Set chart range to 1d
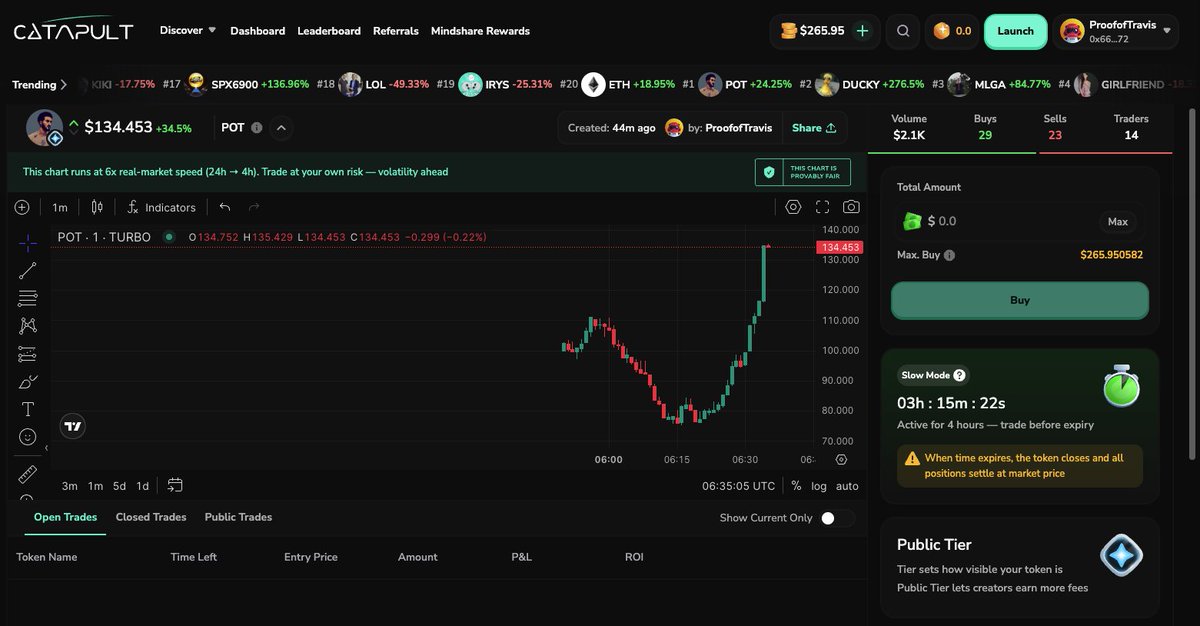 tap(143, 486)
